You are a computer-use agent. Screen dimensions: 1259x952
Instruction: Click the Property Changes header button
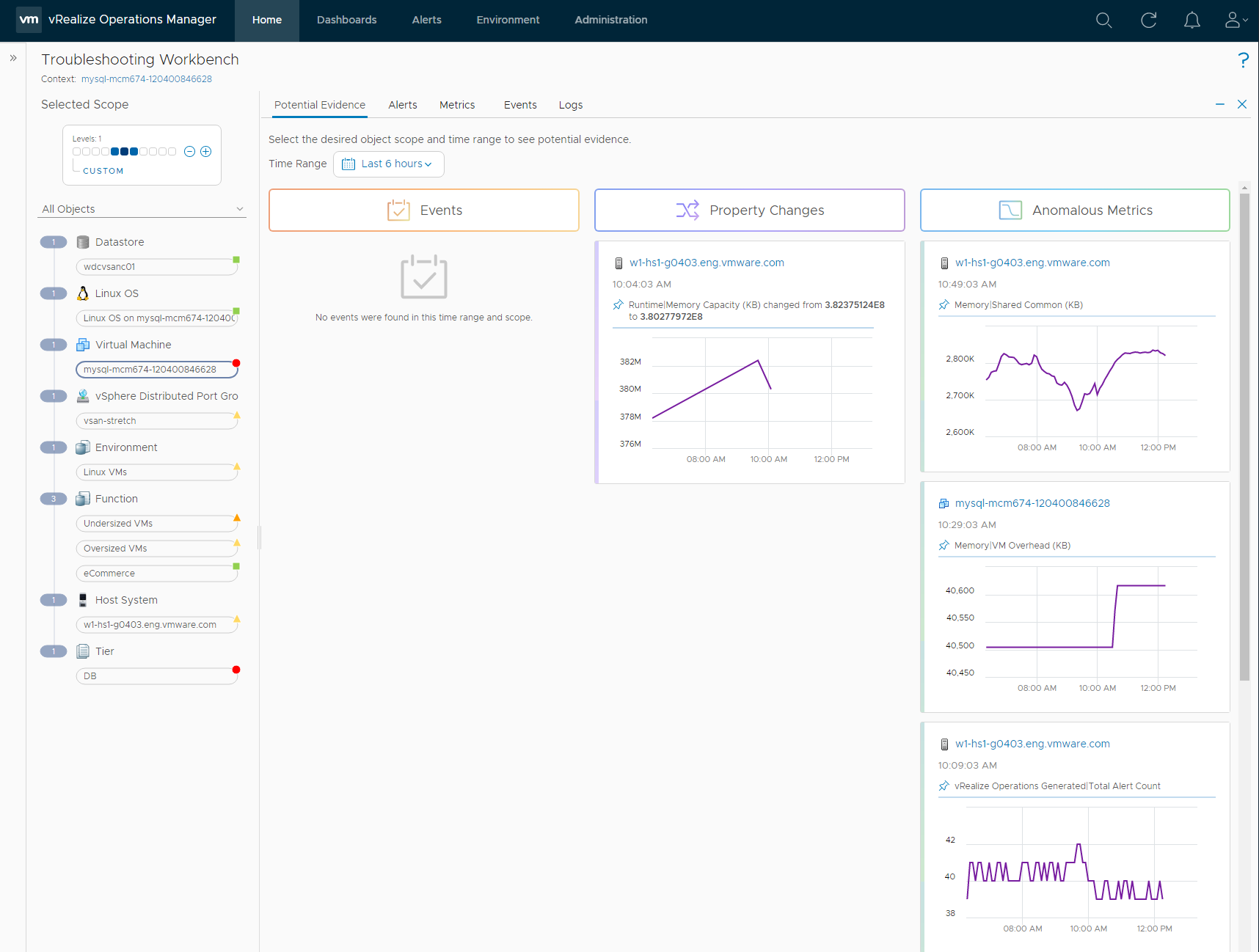click(x=750, y=210)
